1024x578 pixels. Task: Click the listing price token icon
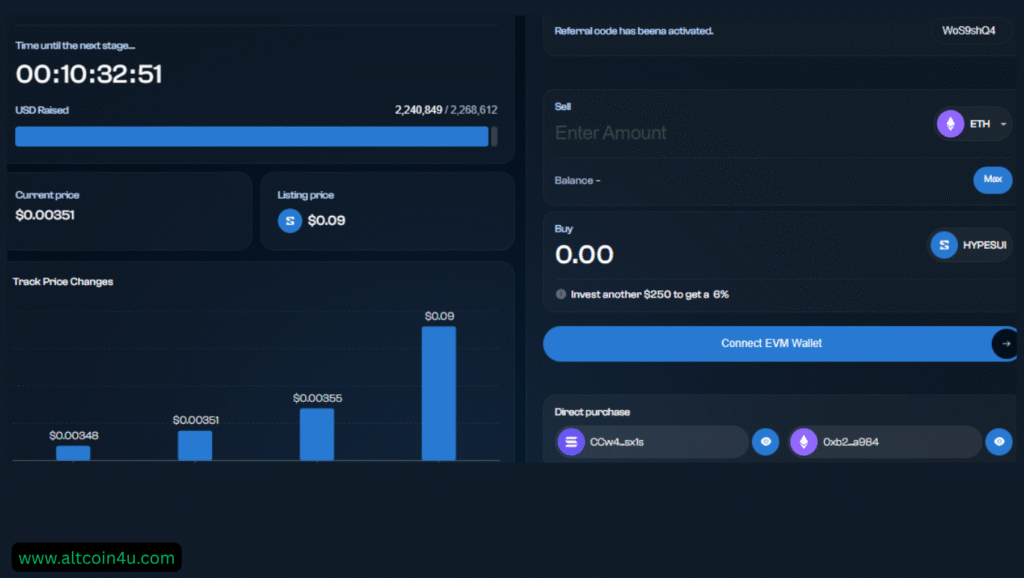(x=290, y=220)
